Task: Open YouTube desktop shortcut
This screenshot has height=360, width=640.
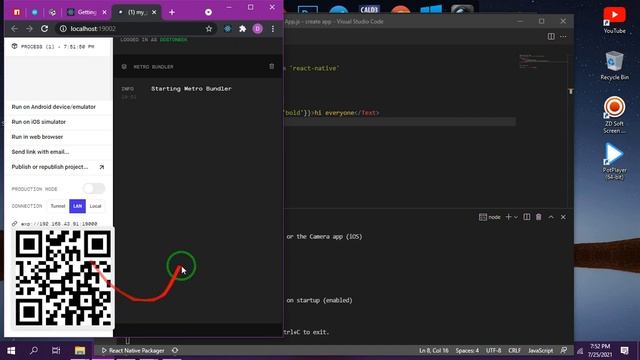Action: coord(614,20)
